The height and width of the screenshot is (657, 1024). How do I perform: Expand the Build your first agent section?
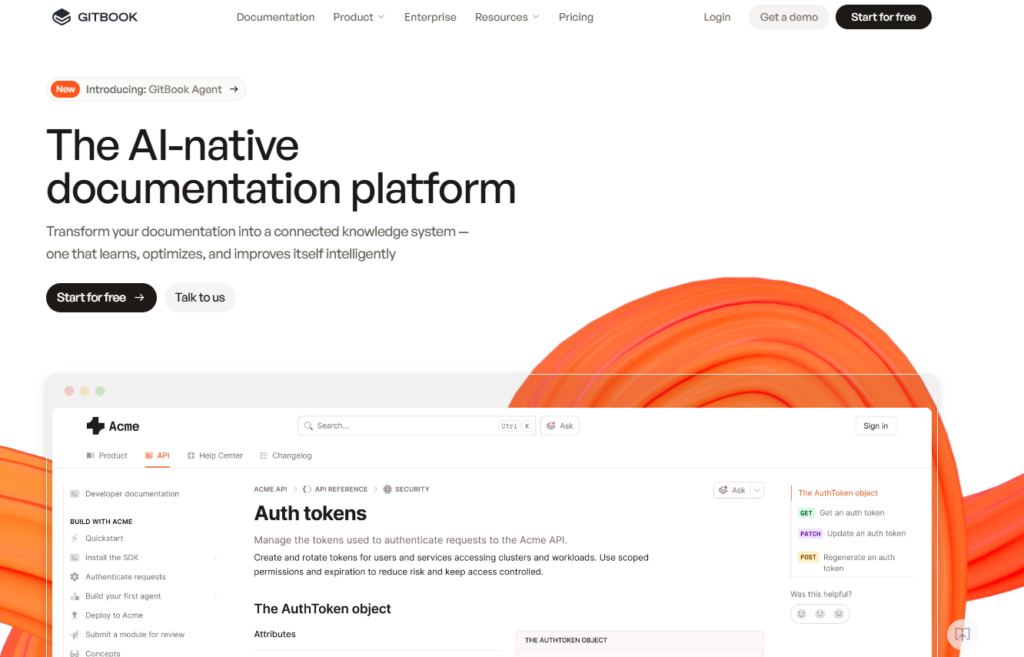[215, 596]
